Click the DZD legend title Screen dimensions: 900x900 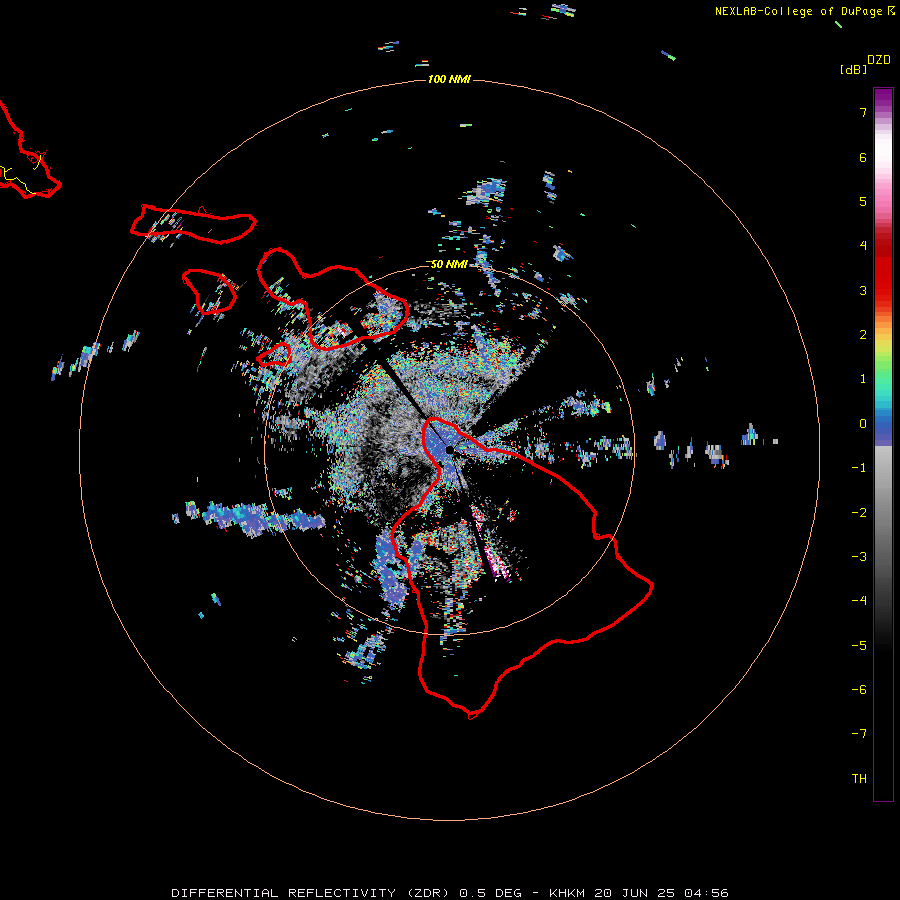pos(879,60)
